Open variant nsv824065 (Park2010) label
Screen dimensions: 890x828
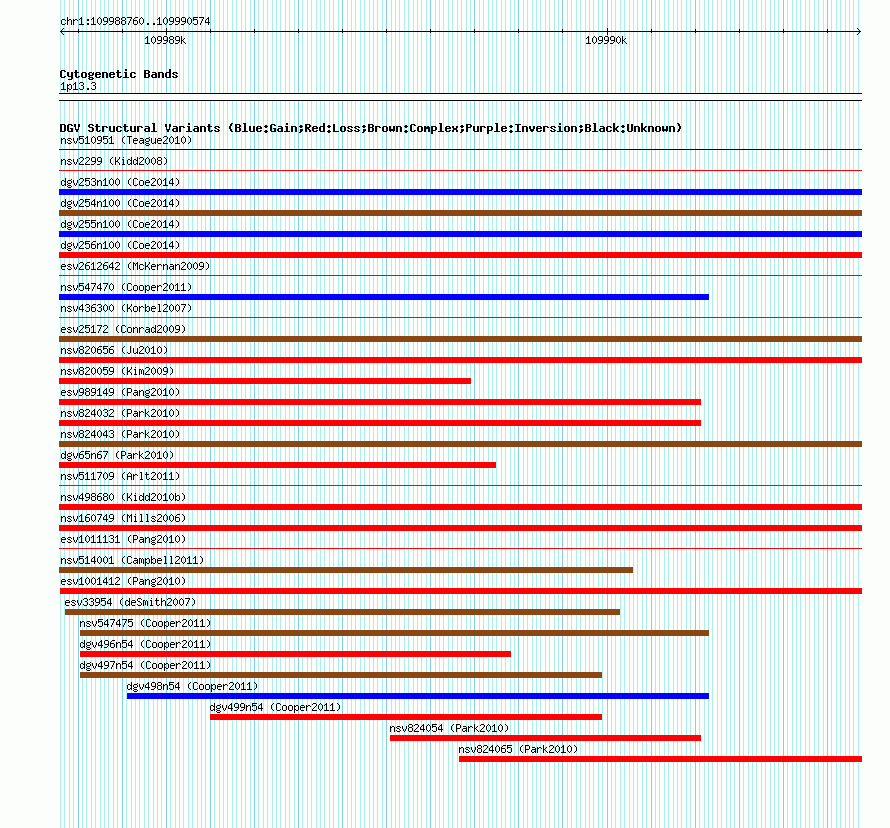(x=518, y=749)
